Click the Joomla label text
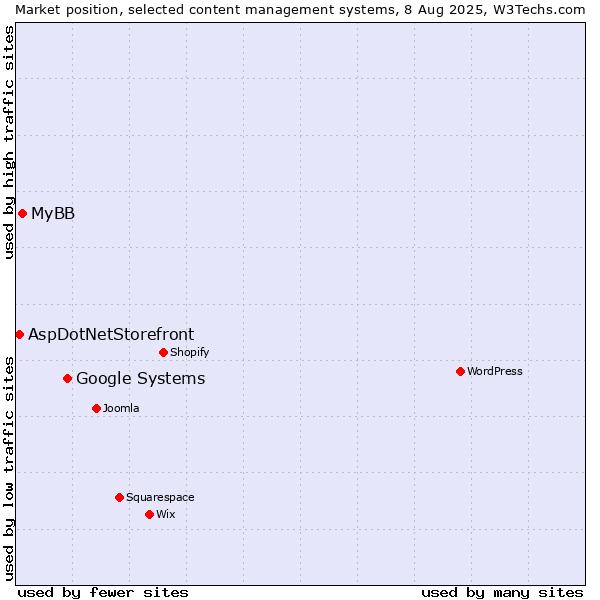Screen dimensions: 600x600 [x=121, y=408]
